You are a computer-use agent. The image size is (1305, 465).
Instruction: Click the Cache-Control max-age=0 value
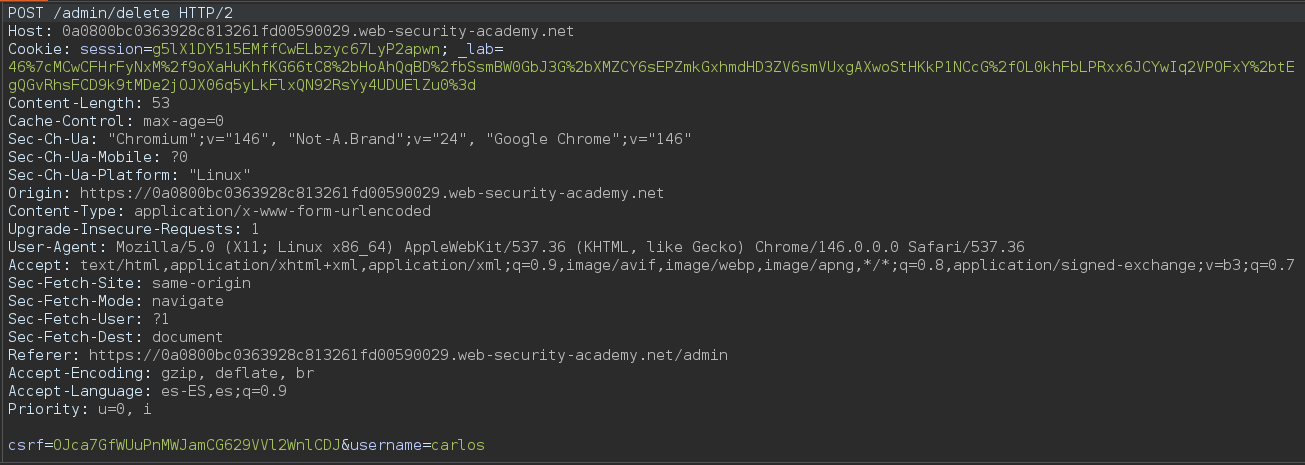(x=183, y=121)
